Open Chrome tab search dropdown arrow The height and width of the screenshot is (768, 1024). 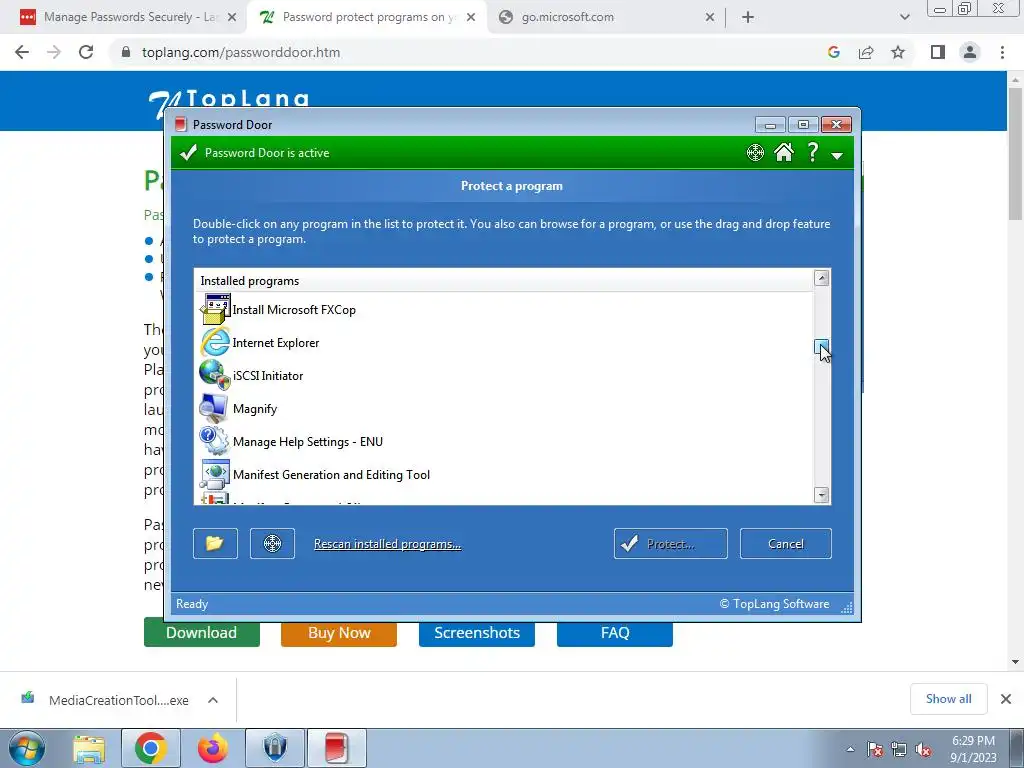[904, 18]
